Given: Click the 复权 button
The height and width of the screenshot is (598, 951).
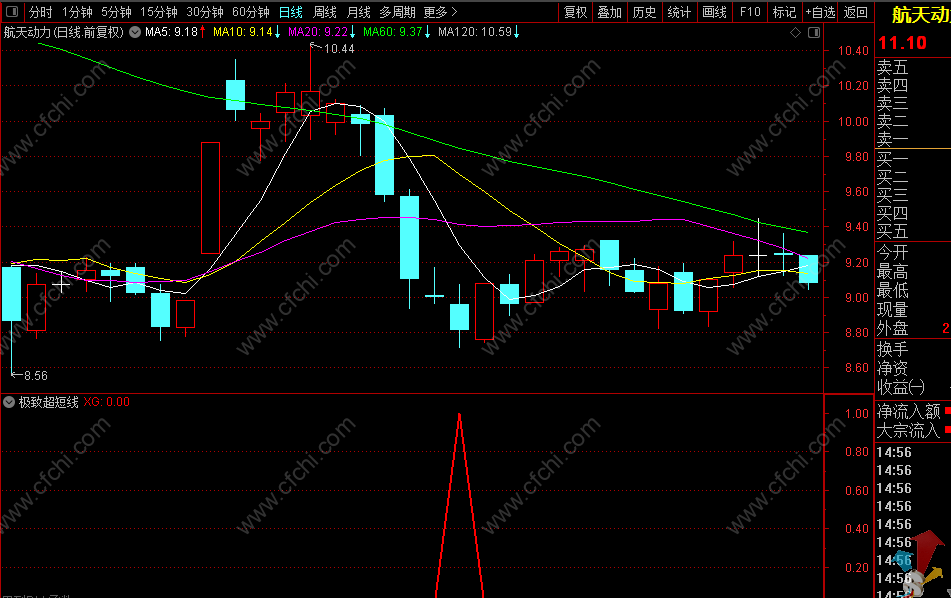Looking at the screenshot, I should click(x=576, y=12).
